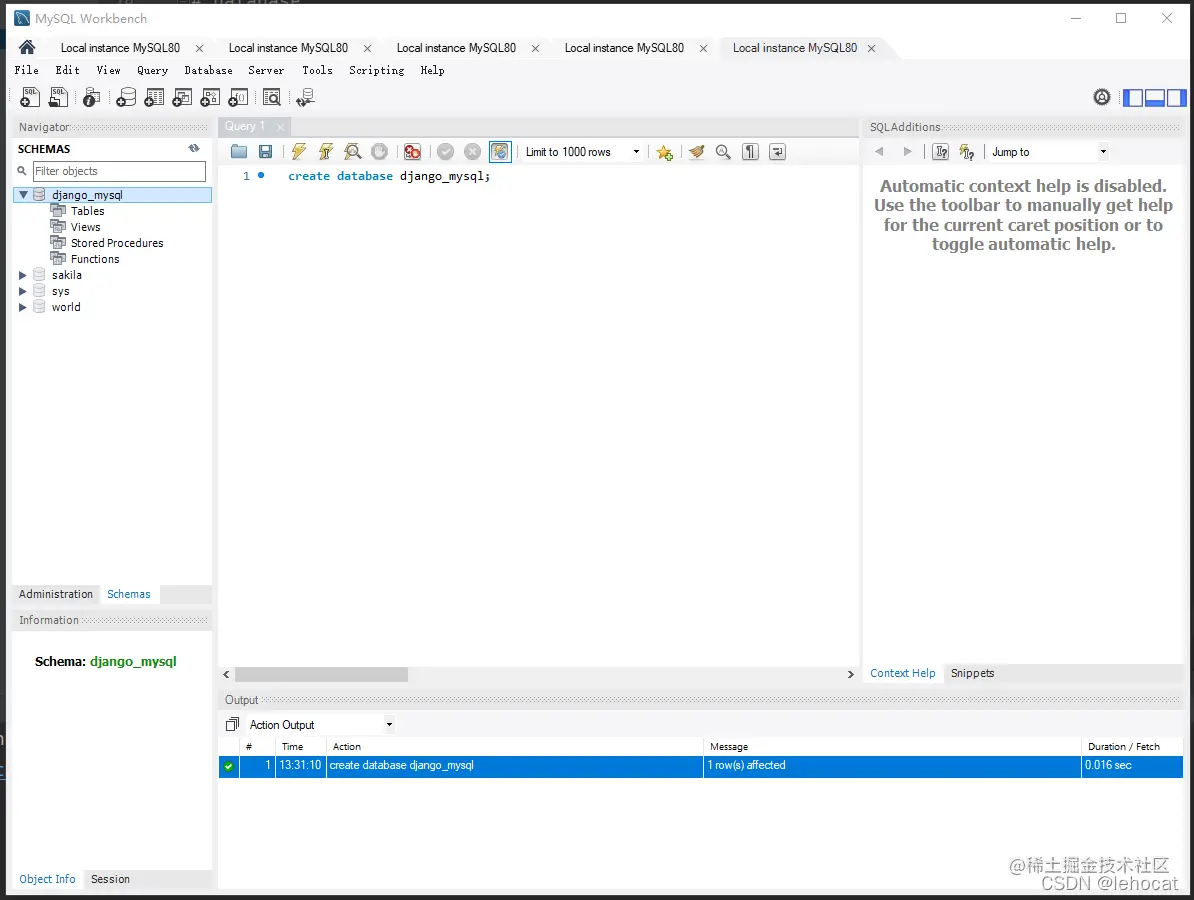Execute statement under cursor icon
Image resolution: width=1194 pixels, height=900 pixels.
tap(326, 152)
